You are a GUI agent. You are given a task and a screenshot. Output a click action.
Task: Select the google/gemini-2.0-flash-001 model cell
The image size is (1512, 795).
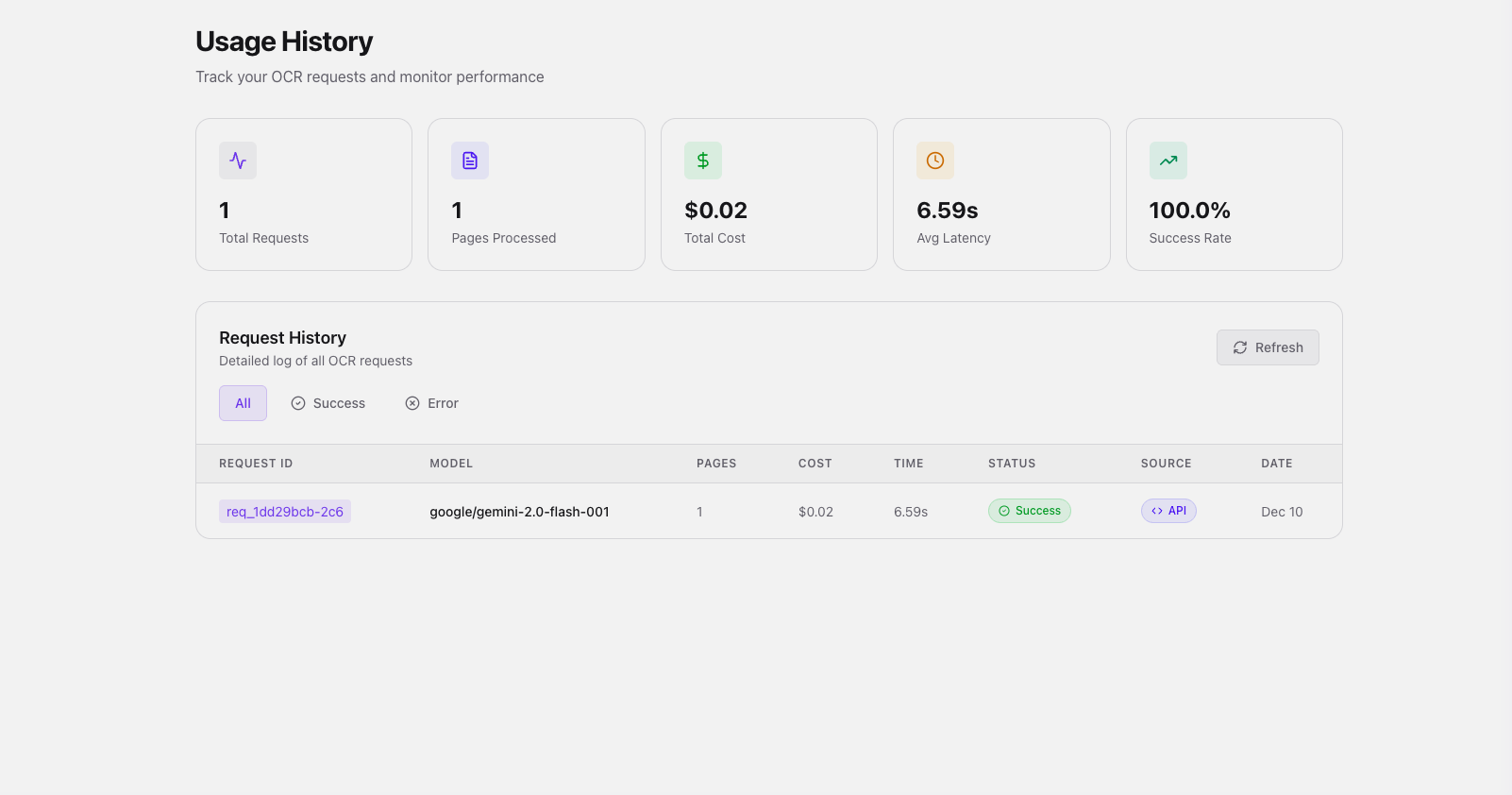[x=519, y=512]
